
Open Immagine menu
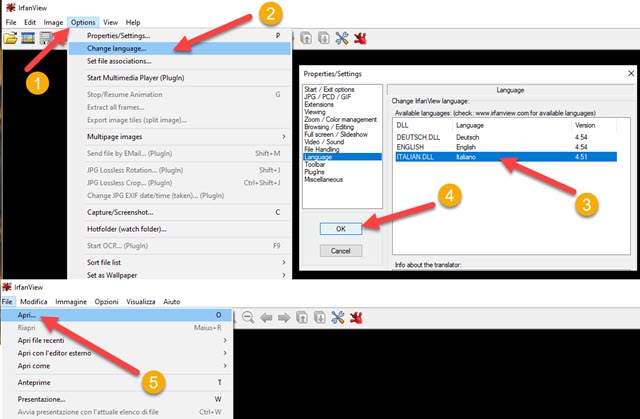pos(71,302)
